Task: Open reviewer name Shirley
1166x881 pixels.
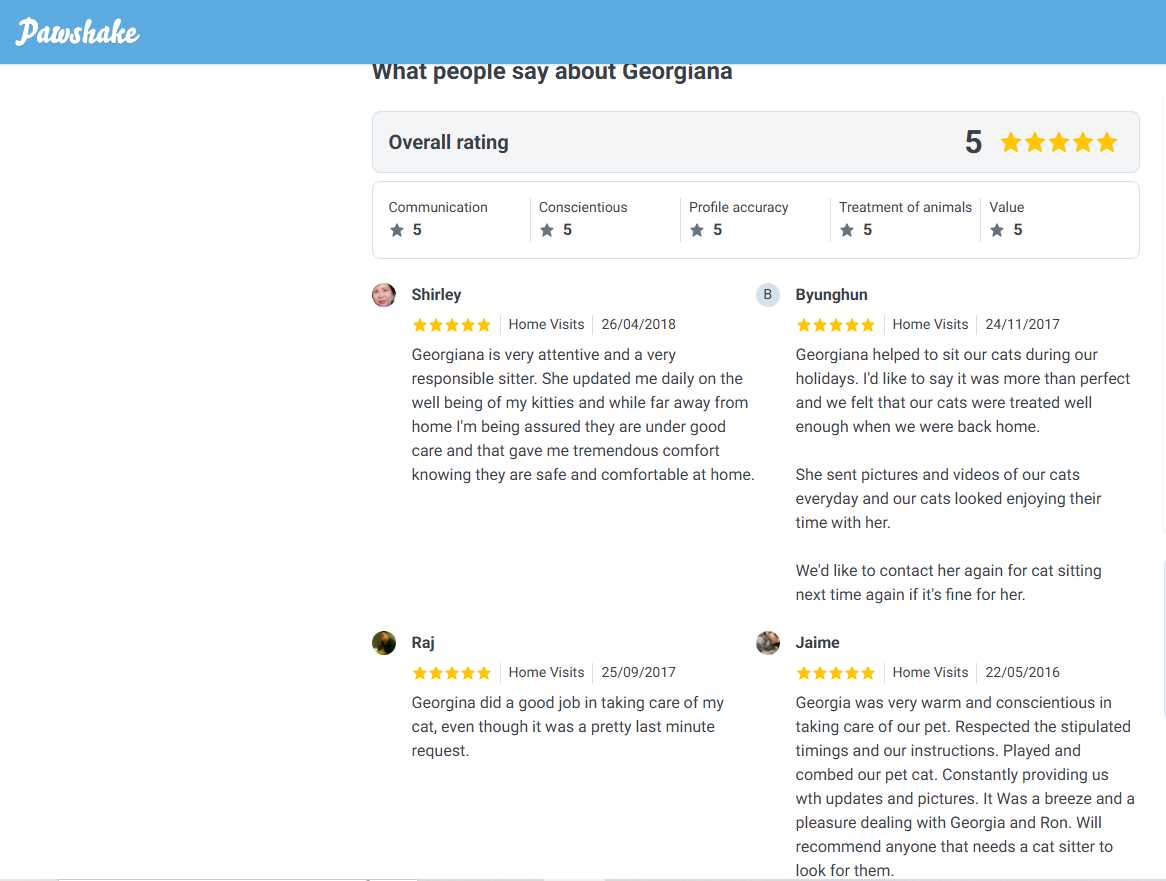Action: (436, 295)
